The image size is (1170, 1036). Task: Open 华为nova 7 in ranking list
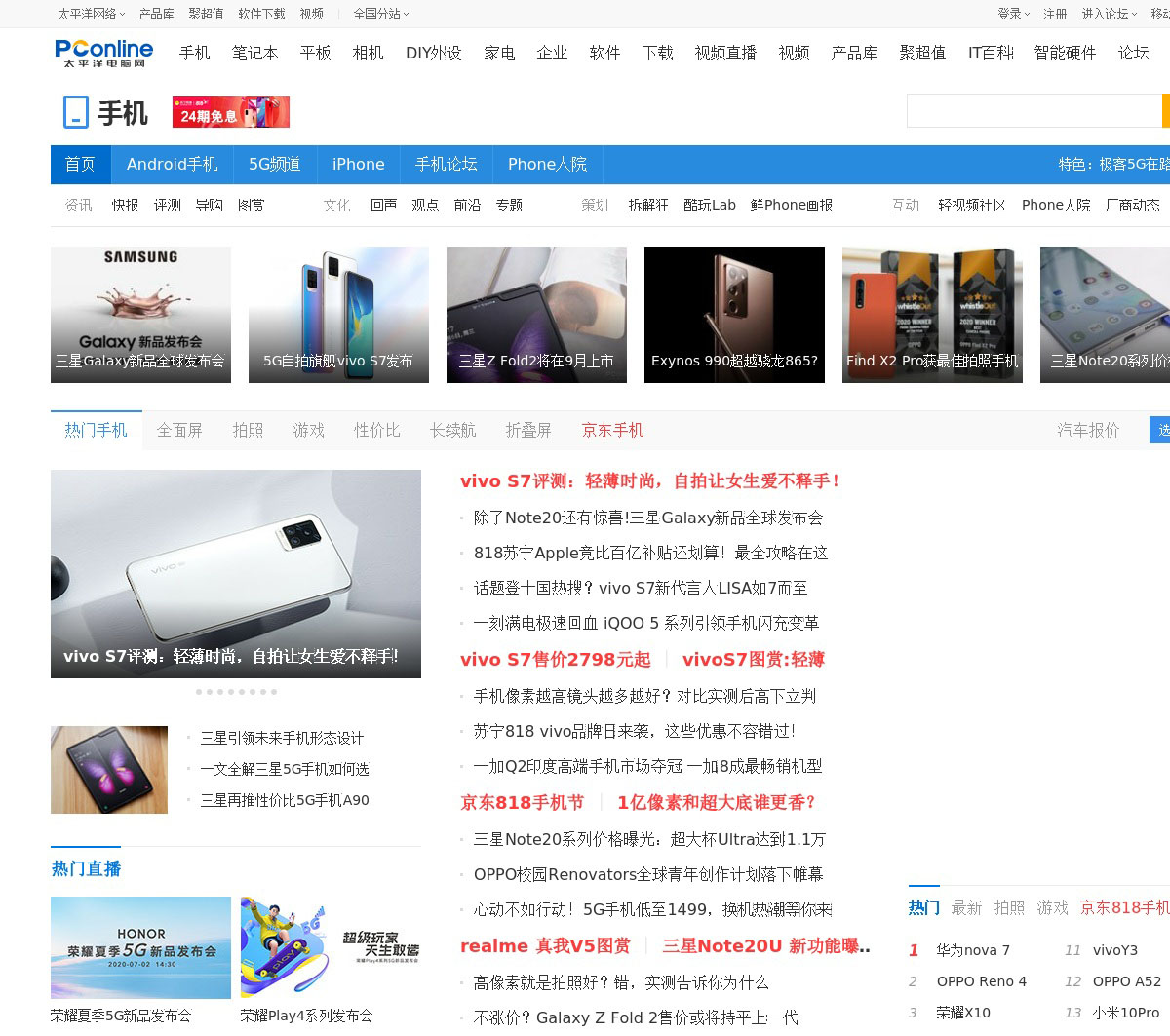click(x=973, y=950)
